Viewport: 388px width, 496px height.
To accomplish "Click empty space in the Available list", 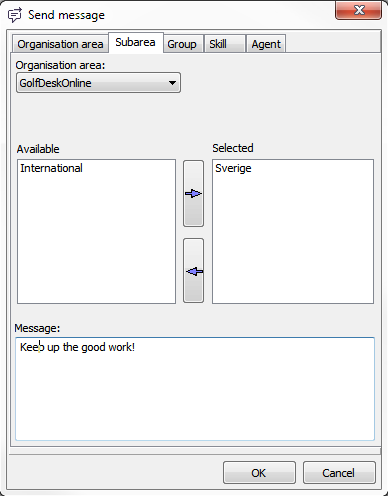I will pyautogui.click(x=97, y=240).
